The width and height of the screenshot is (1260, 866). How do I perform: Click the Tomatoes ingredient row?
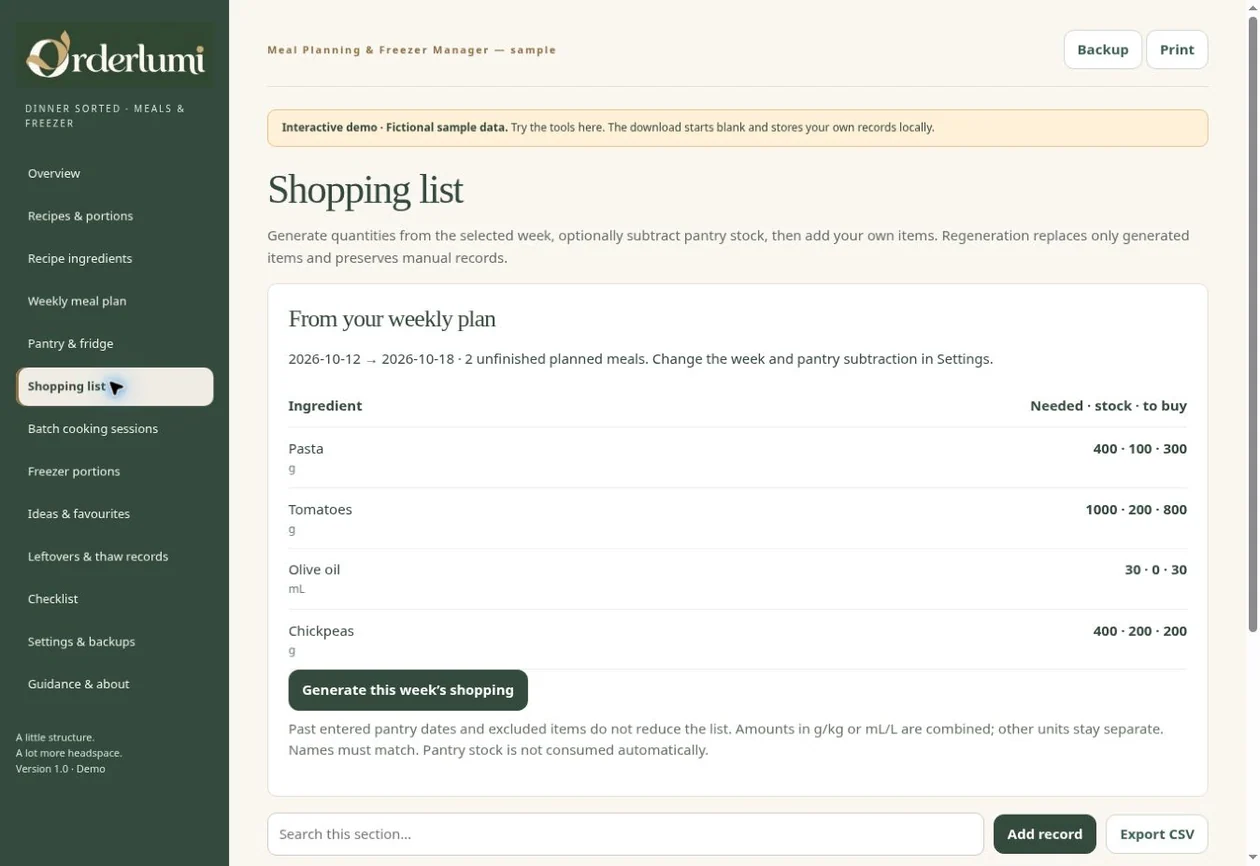coord(737,519)
